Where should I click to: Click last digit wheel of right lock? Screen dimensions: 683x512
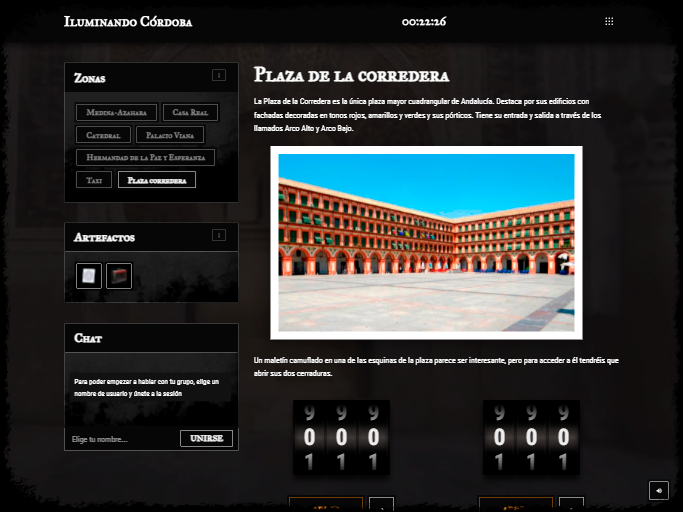[x=563, y=437]
